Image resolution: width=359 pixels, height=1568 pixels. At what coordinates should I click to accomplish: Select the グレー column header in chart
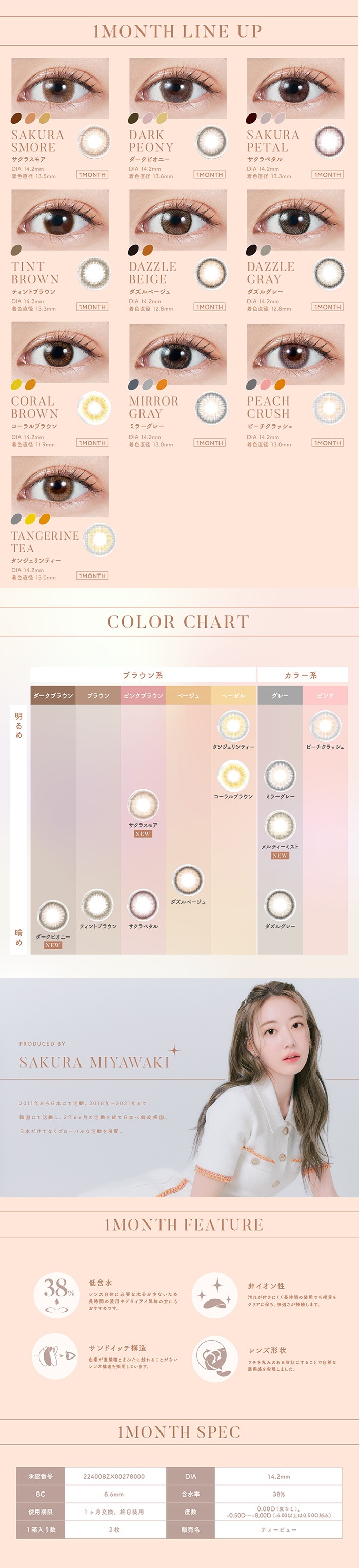click(x=280, y=695)
